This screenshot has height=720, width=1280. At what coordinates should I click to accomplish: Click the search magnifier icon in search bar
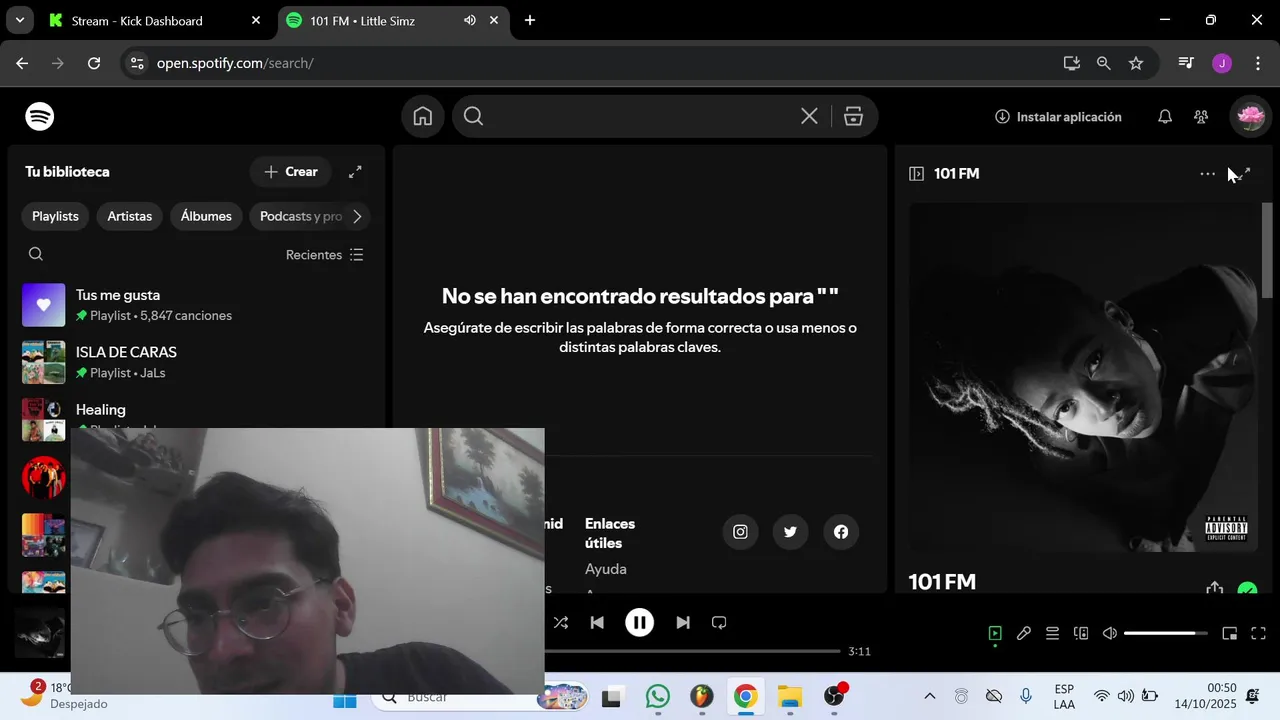[474, 117]
